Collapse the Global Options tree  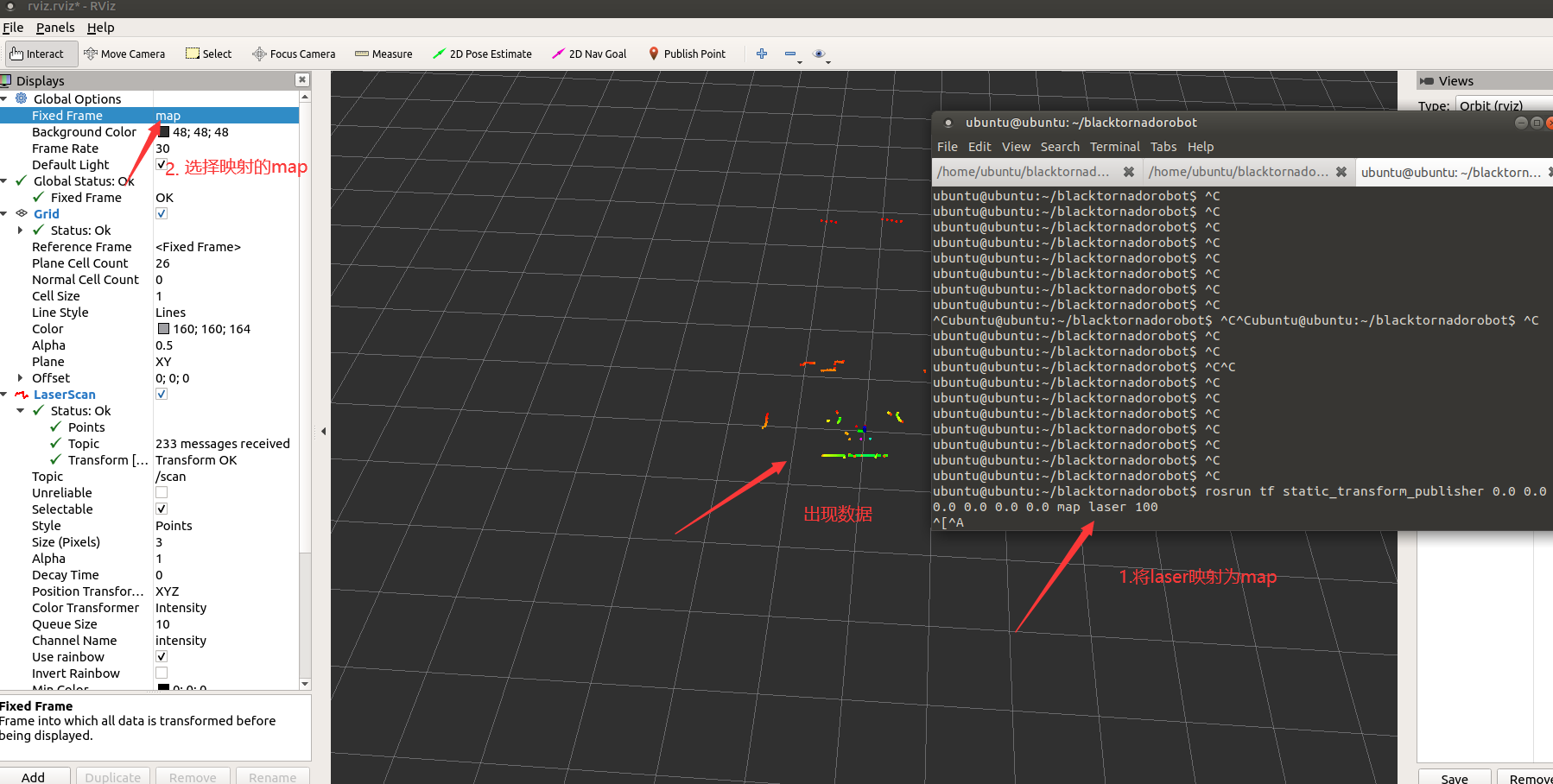point(5,98)
